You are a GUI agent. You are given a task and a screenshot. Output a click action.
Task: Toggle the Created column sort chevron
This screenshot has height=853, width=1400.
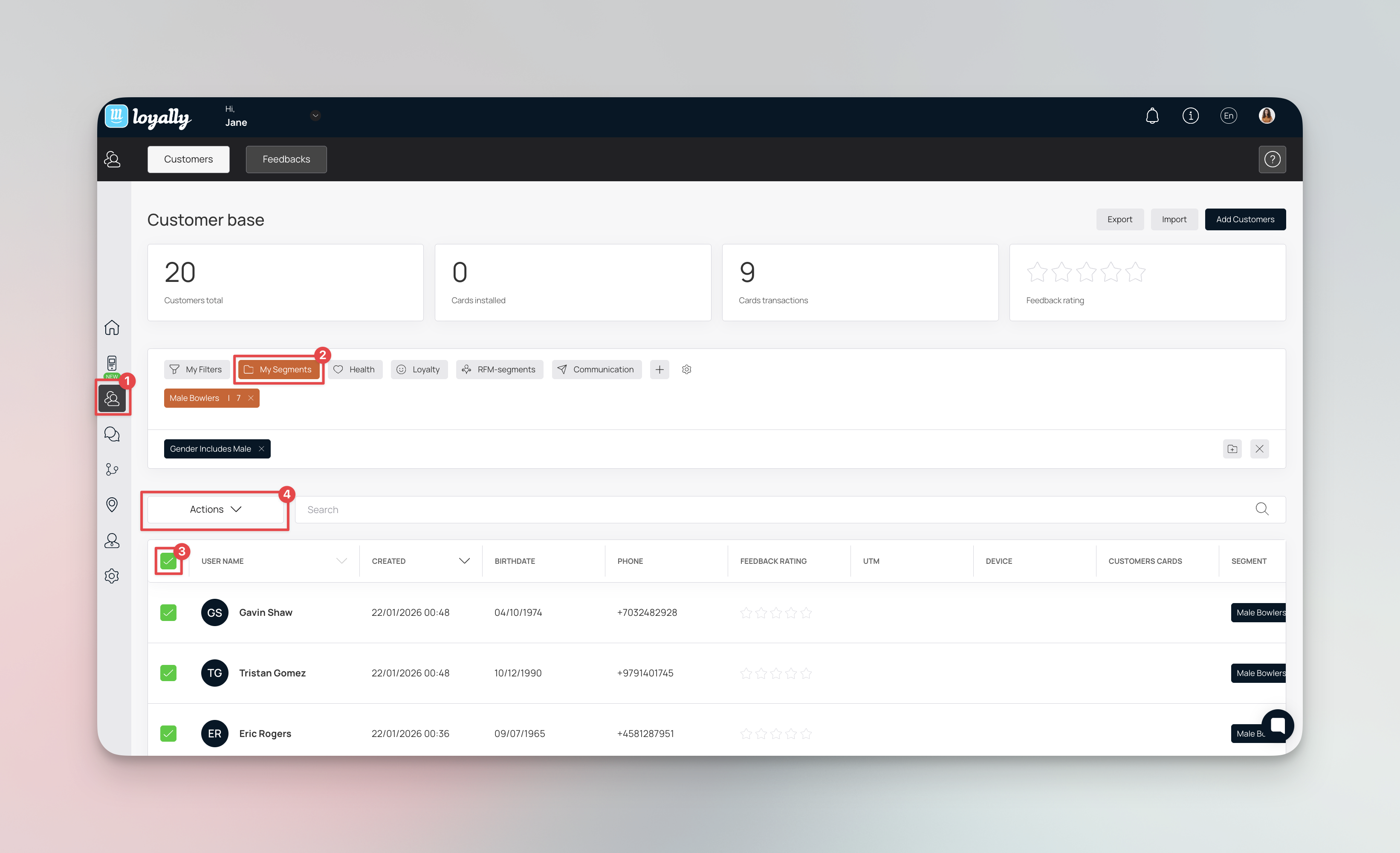(x=464, y=561)
